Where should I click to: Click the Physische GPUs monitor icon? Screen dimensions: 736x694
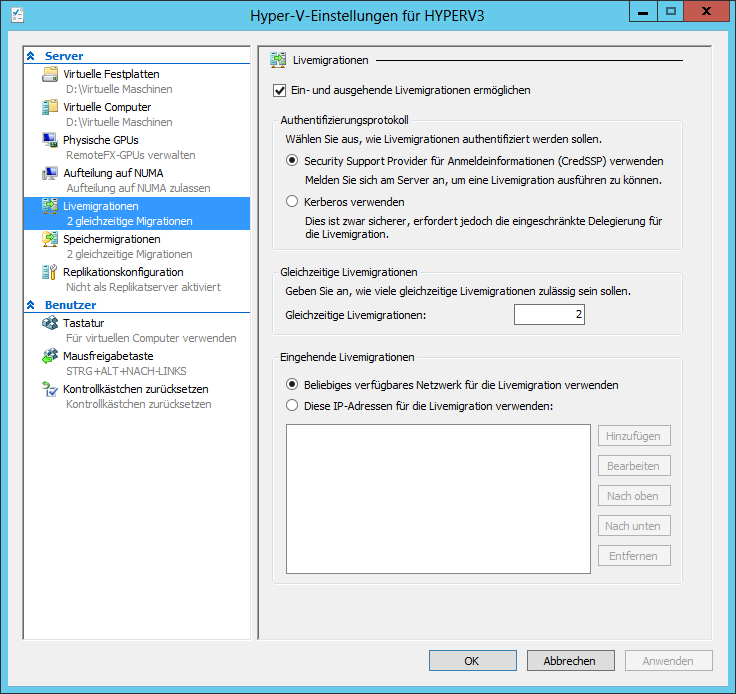pyautogui.click(x=50, y=140)
